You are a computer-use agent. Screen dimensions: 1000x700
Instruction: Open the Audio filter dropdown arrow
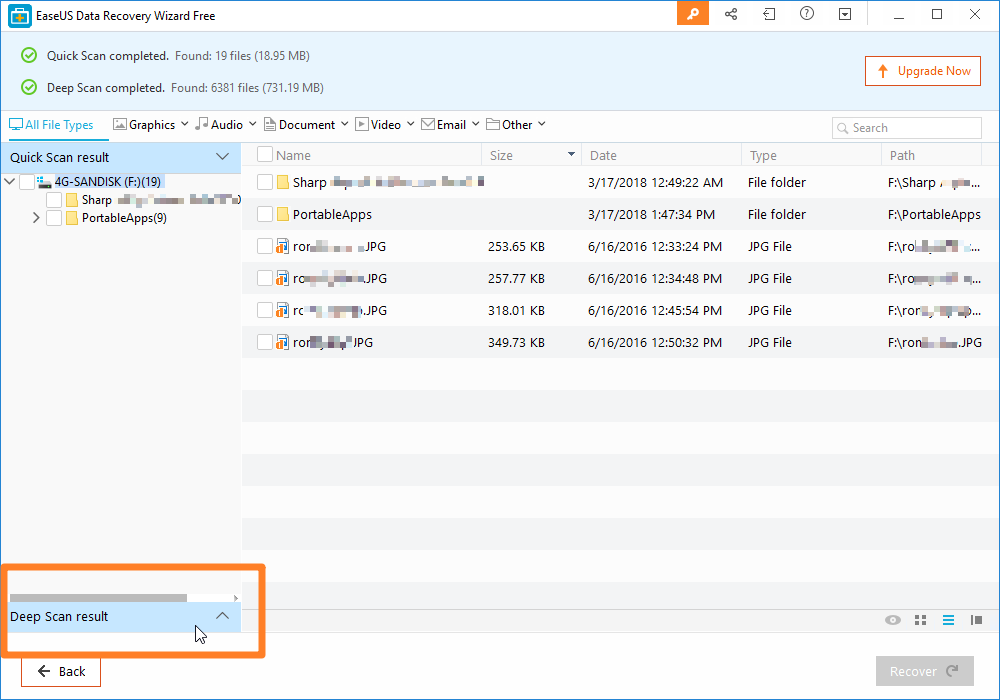(x=253, y=124)
